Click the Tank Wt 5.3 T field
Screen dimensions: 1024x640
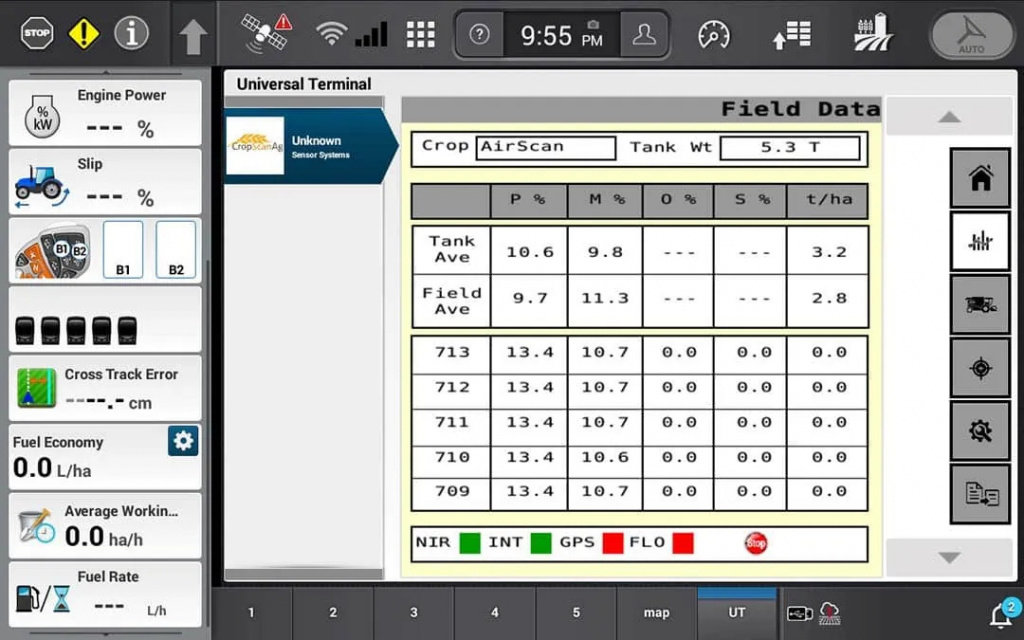(x=790, y=148)
